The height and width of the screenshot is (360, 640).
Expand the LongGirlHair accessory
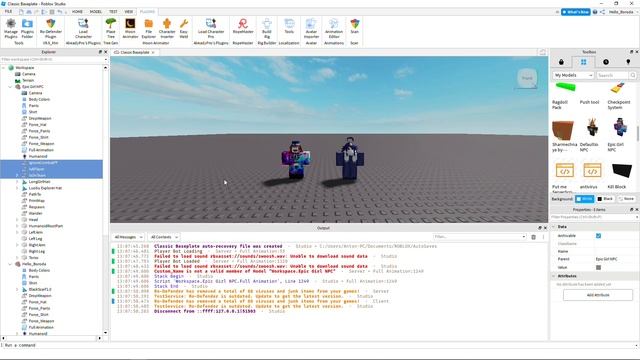click(x=17, y=182)
